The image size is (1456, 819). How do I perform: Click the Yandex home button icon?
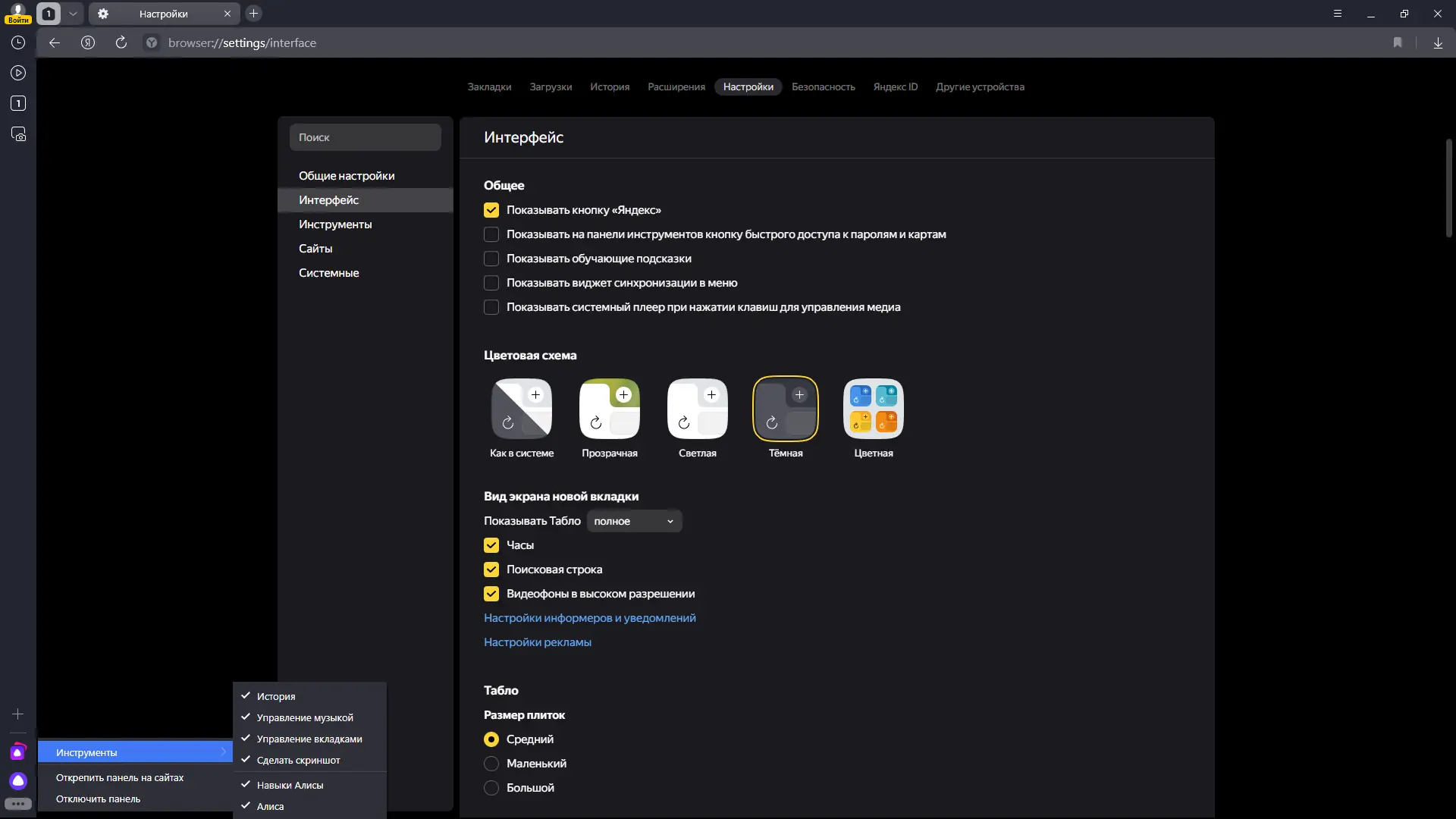(x=88, y=43)
